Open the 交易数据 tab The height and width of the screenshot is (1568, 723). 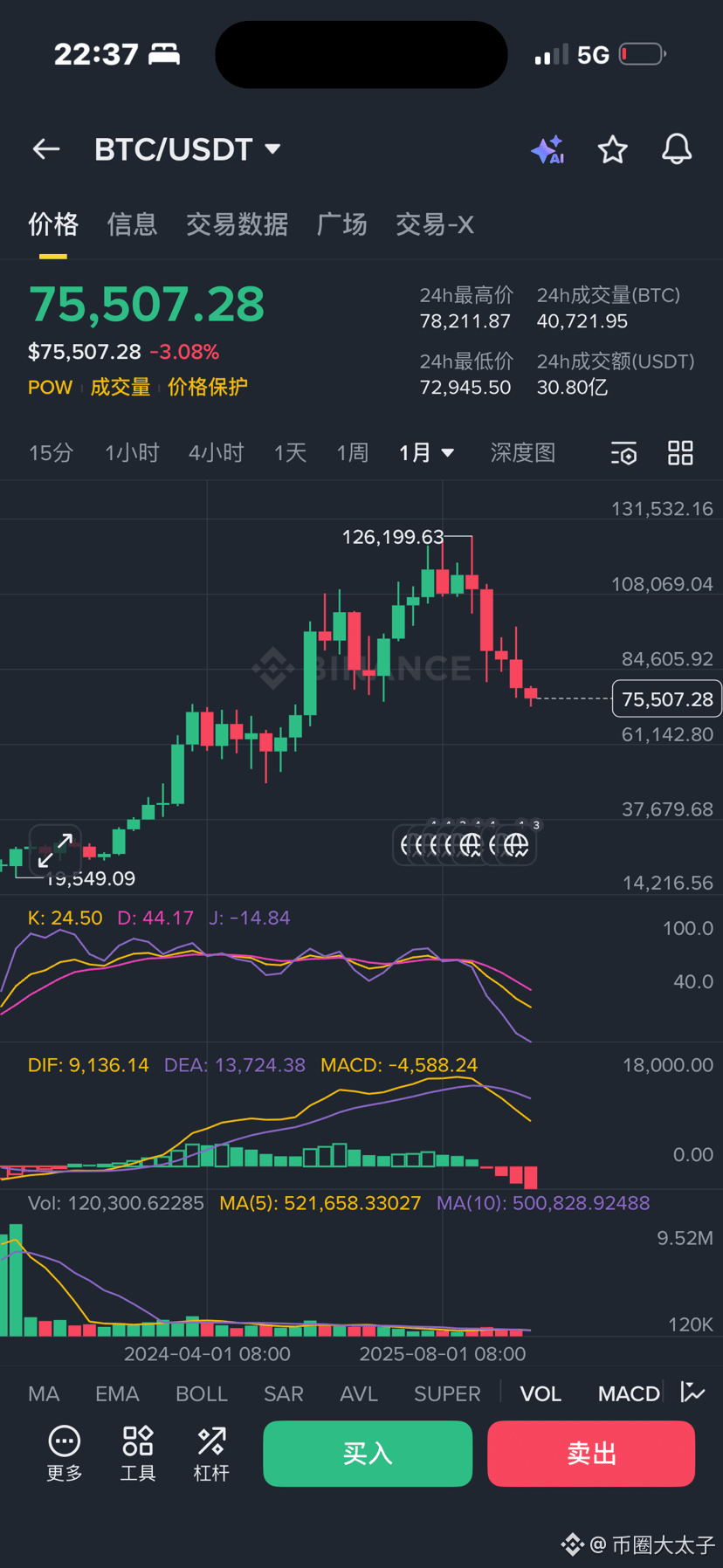[x=237, y=224]
